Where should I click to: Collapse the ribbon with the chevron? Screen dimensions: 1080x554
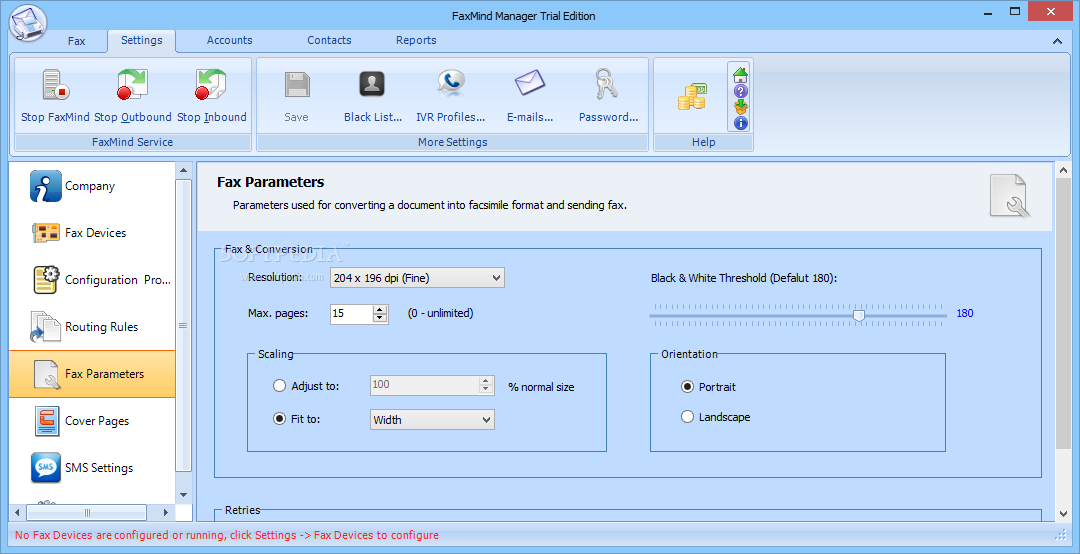[1057, 41]
